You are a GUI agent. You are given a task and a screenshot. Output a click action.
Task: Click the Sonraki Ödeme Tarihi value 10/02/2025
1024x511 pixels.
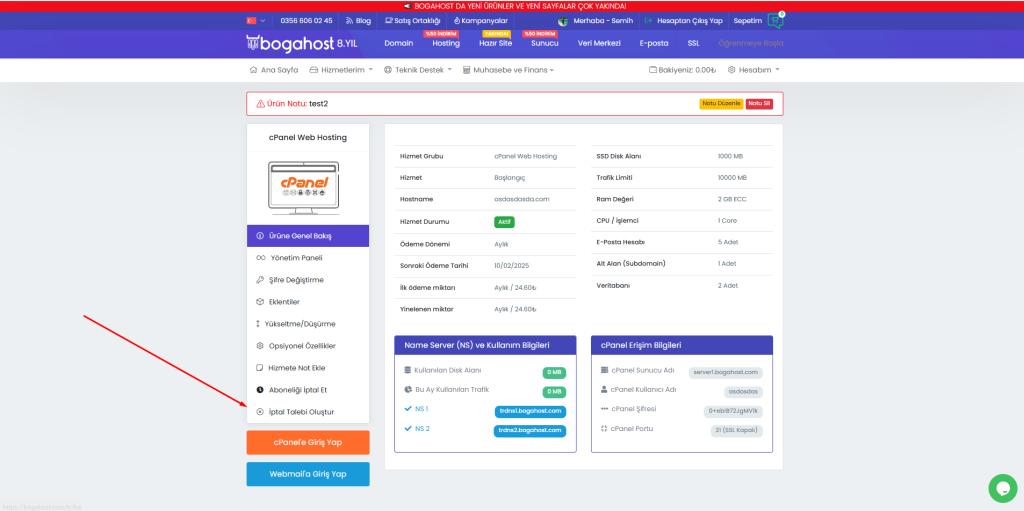click(x=511, y=266)
